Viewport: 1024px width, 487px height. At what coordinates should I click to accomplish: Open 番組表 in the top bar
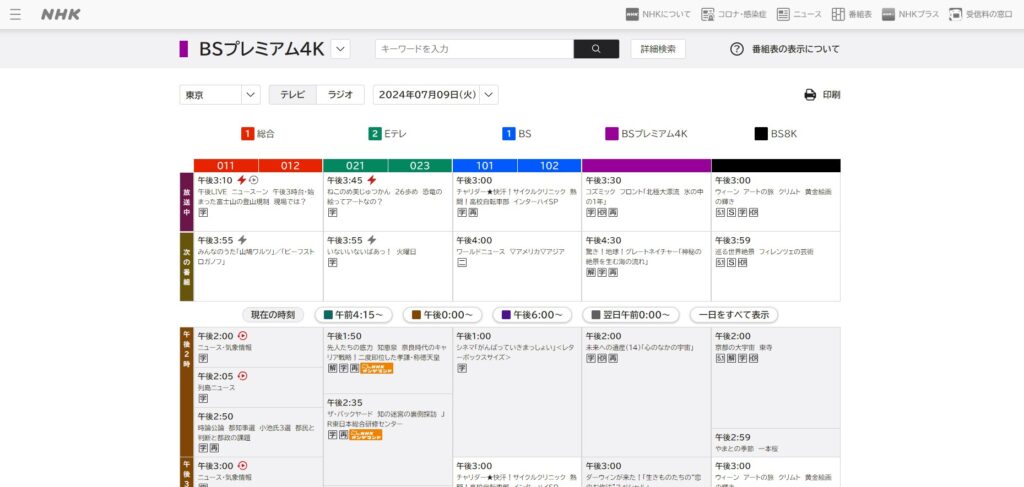coord(852,14)
